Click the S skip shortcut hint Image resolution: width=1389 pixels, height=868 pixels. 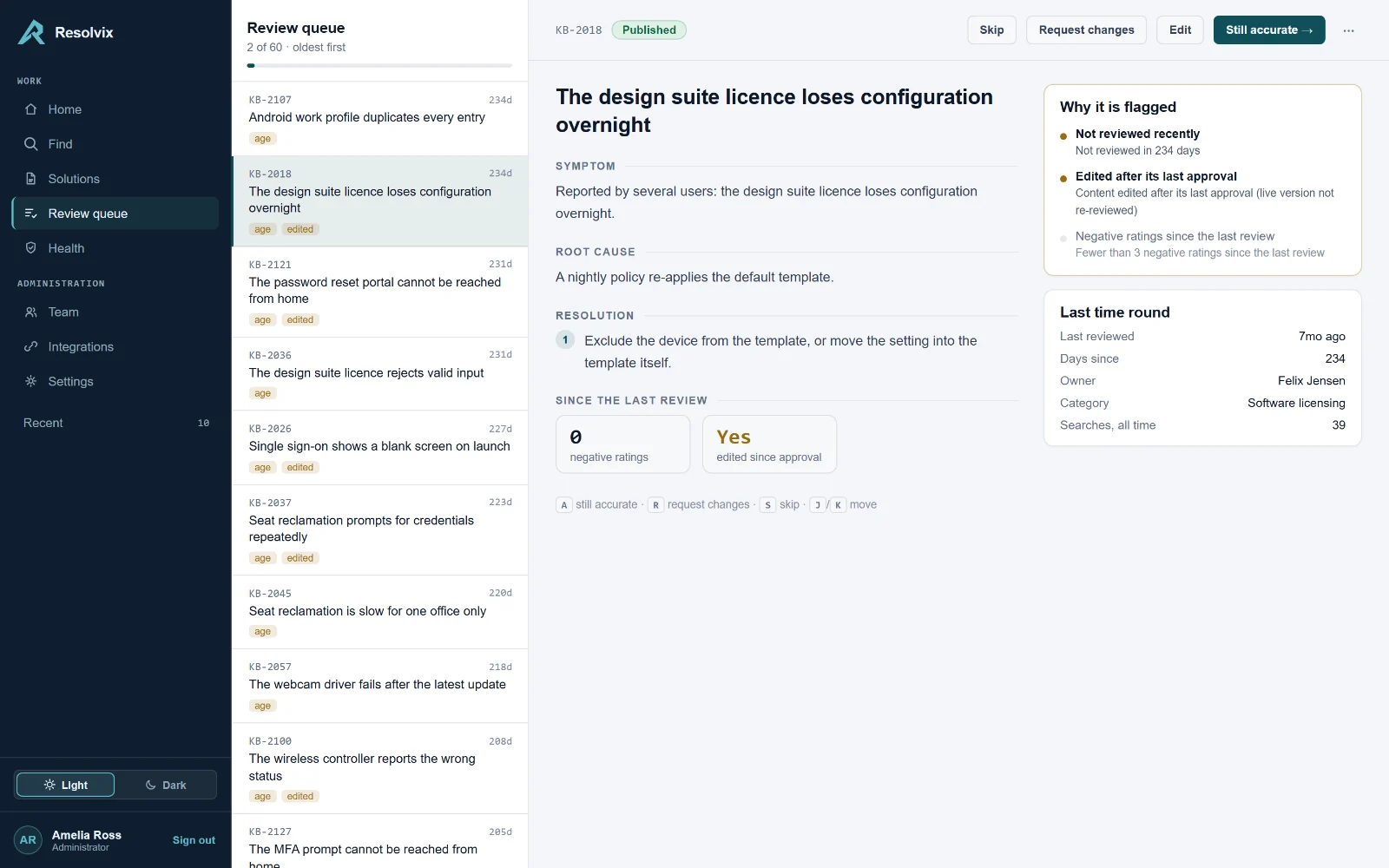(x=780, y=504)
